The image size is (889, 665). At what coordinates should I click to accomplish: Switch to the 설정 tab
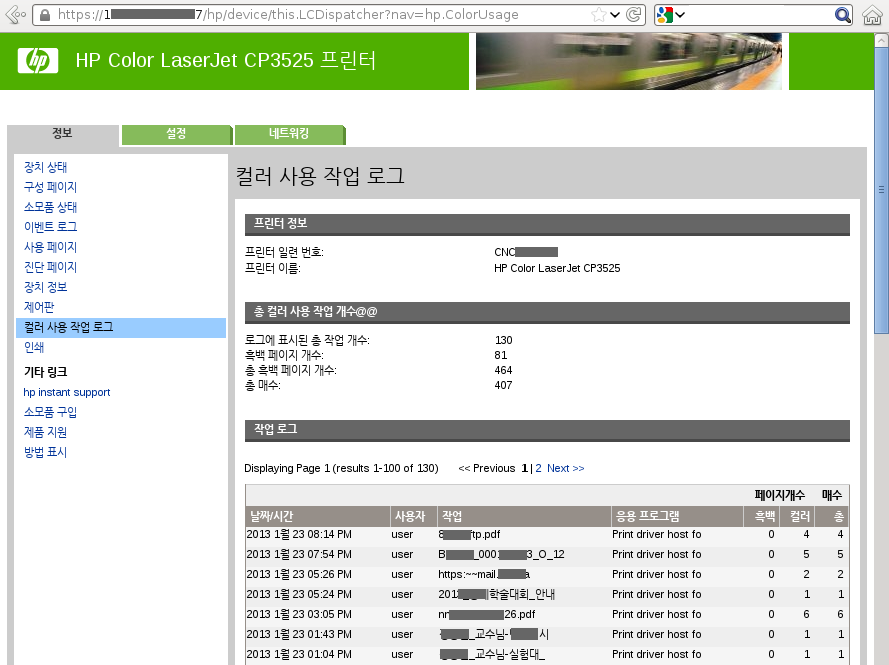click(x=176, y=134)
